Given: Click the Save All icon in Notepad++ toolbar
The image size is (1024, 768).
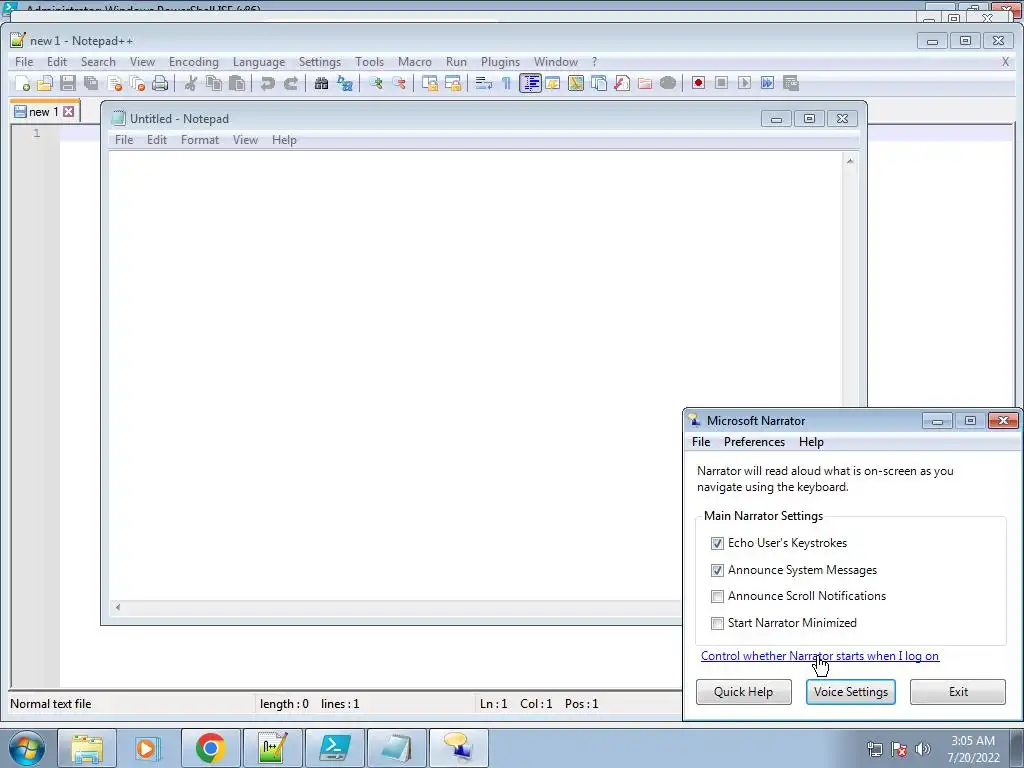Looking at the screenshot, I should 91,83.
